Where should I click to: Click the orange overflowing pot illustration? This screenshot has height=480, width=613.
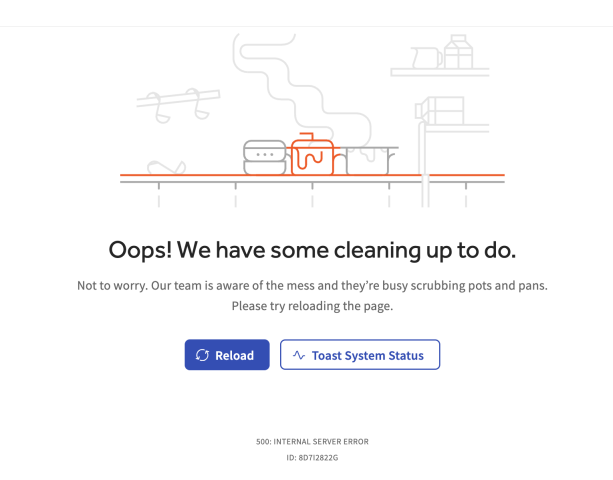313,154
